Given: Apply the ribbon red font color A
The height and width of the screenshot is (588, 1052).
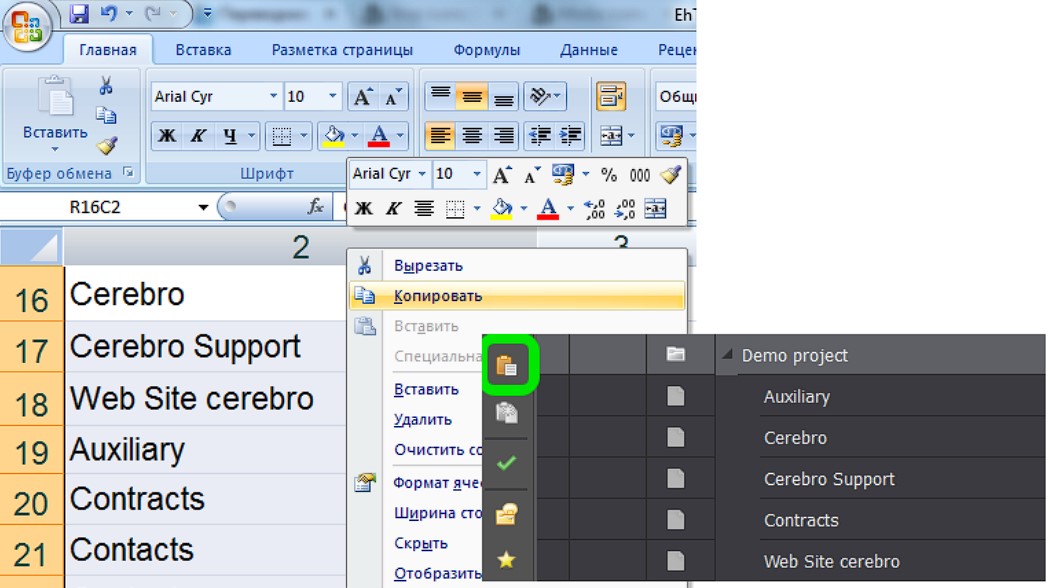Looking at the screenshot, I should pos(379,136).
